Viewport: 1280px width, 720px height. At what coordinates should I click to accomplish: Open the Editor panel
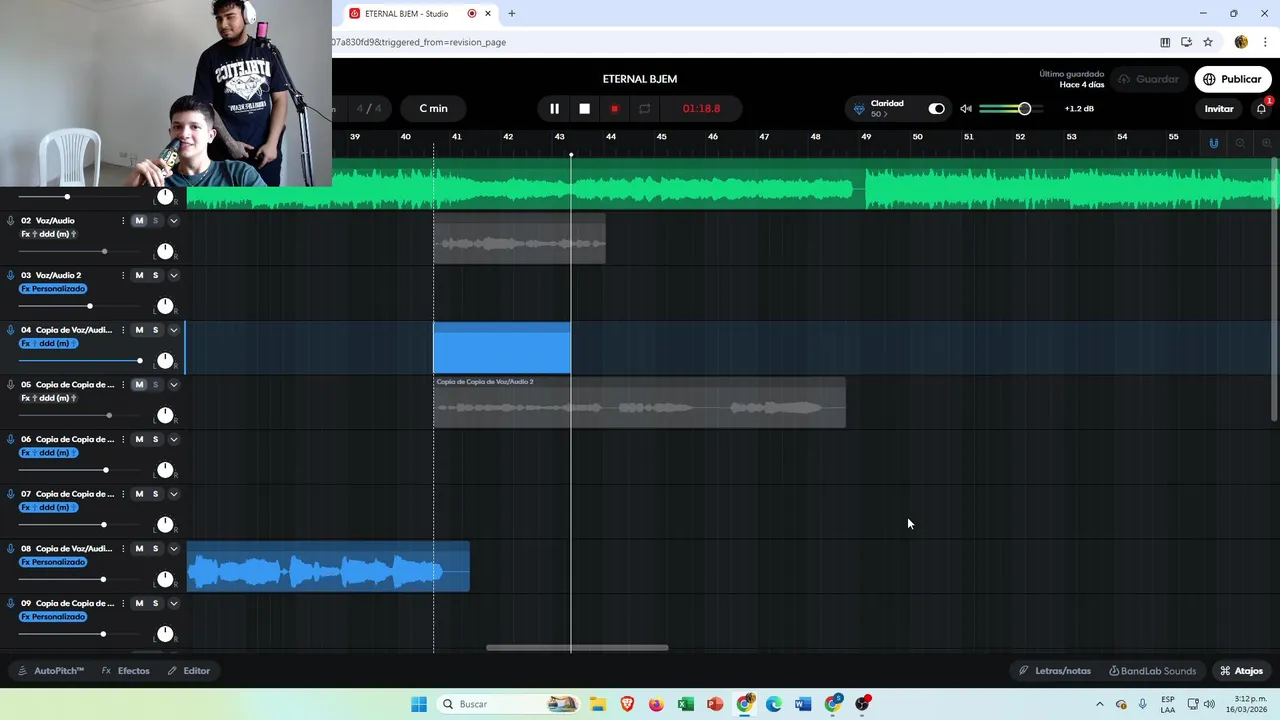click(189, 671)
